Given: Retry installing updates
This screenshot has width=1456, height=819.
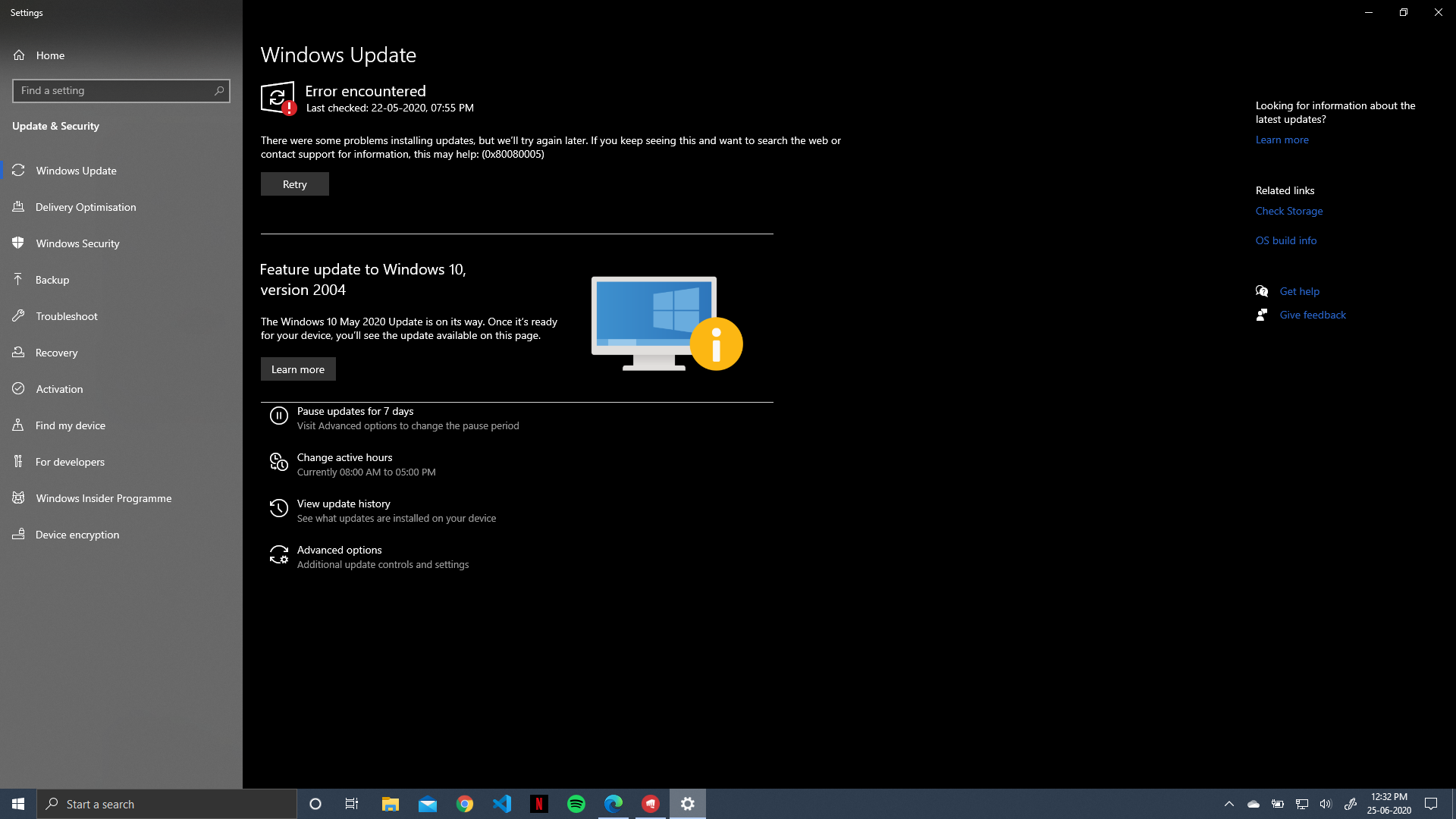Looking at the screenshot, I should (x=295, y=184).
